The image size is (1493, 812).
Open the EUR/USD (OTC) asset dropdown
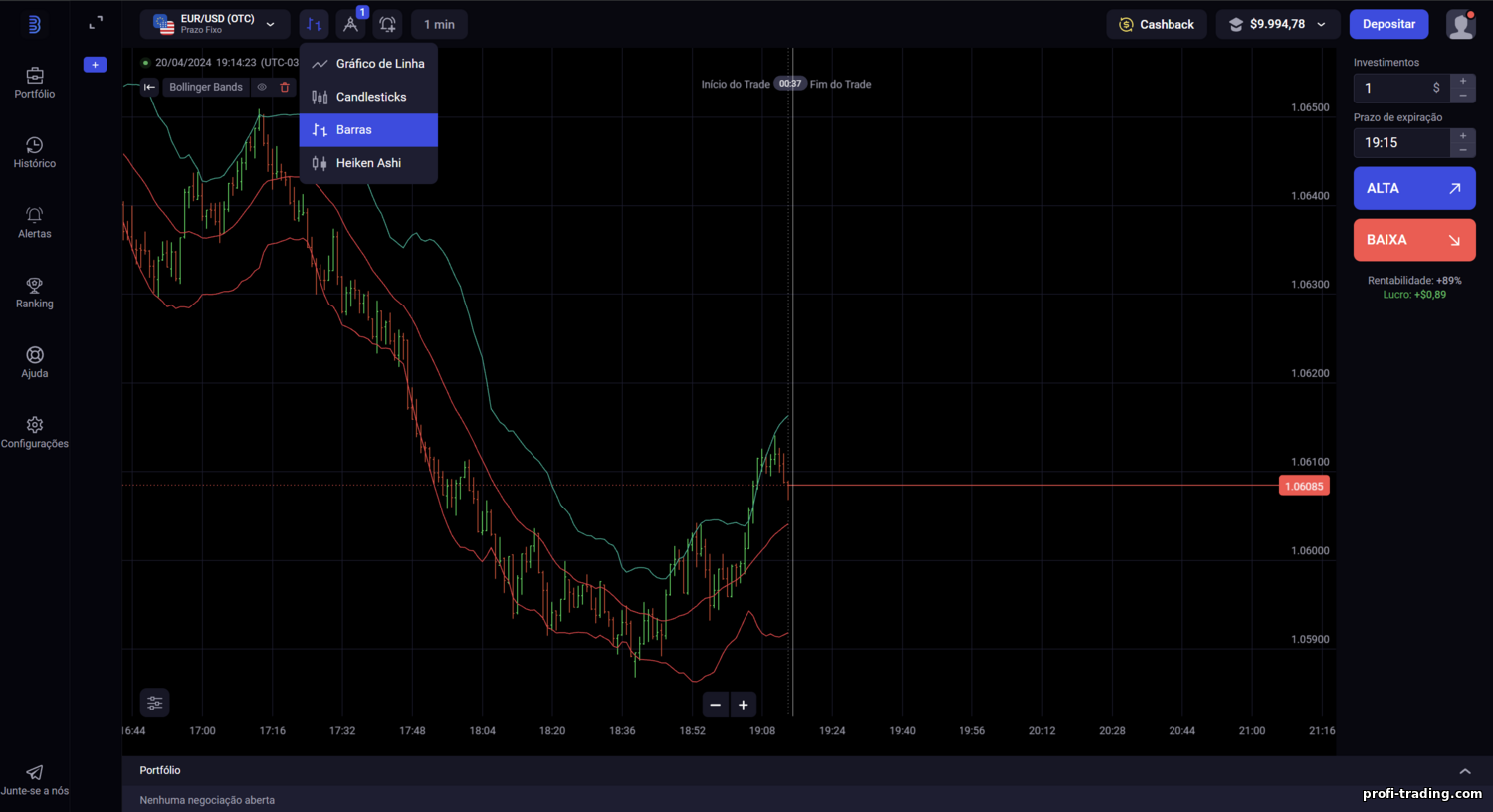(x=215, y=24)
